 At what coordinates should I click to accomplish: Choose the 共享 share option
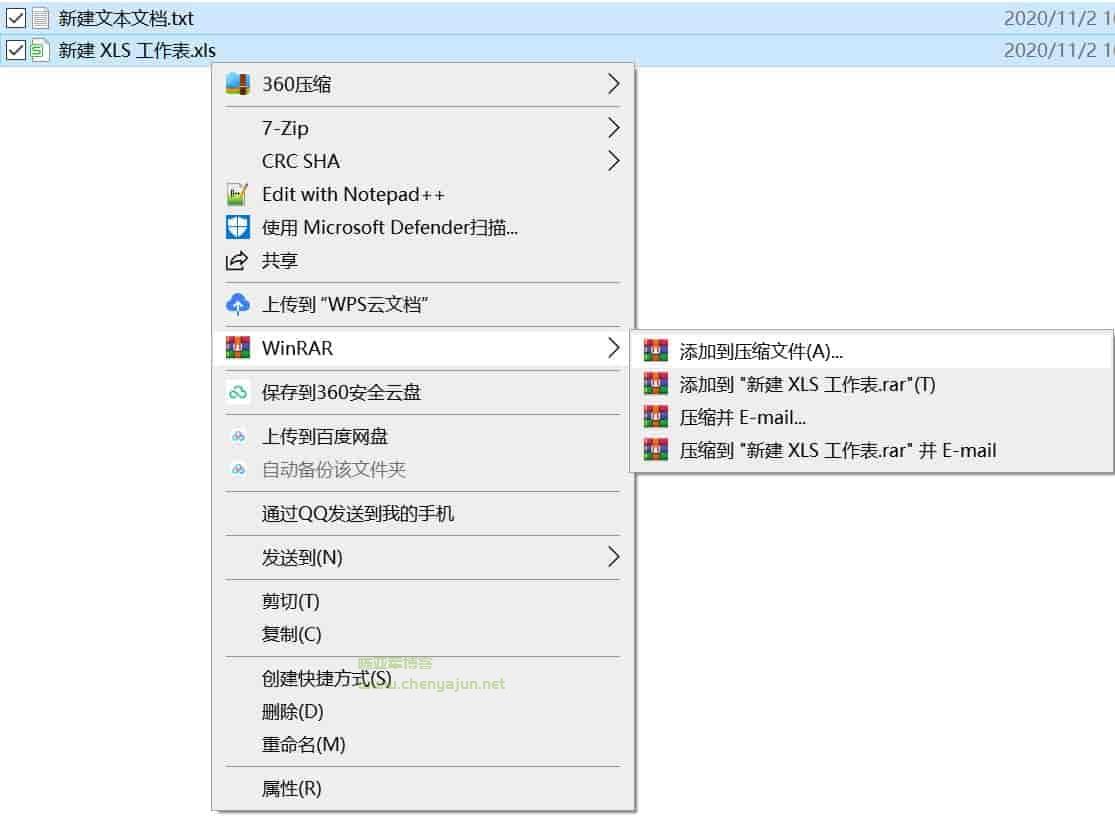pyautogui.click(x=422, y=261)
